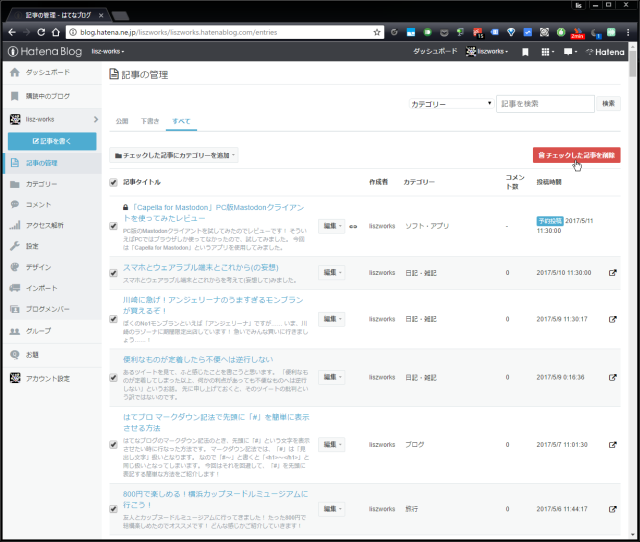Open the スマホとウェアラブル端末 article title link
Screen dimensions: 640x542
tap(201, 268)
